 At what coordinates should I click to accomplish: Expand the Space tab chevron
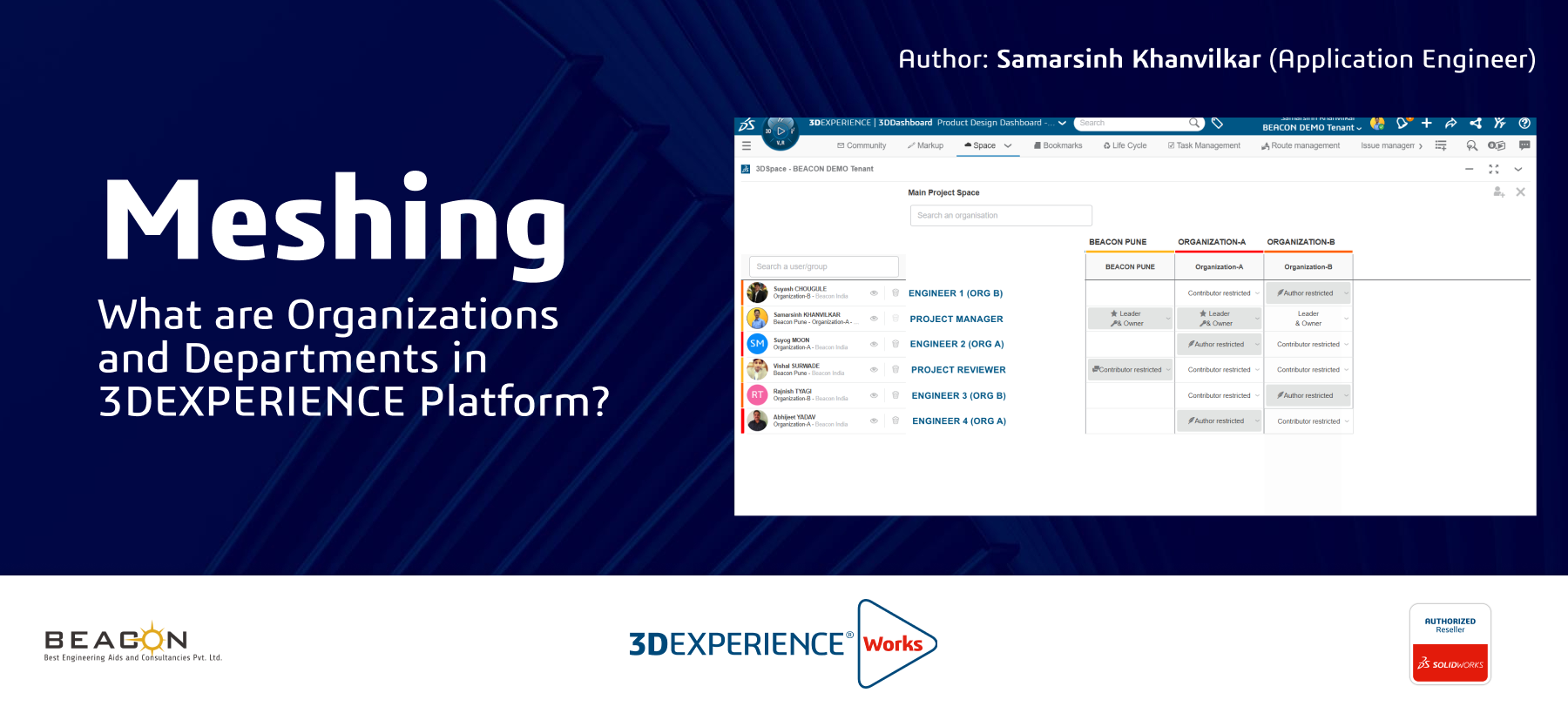tap(1008, 146)
